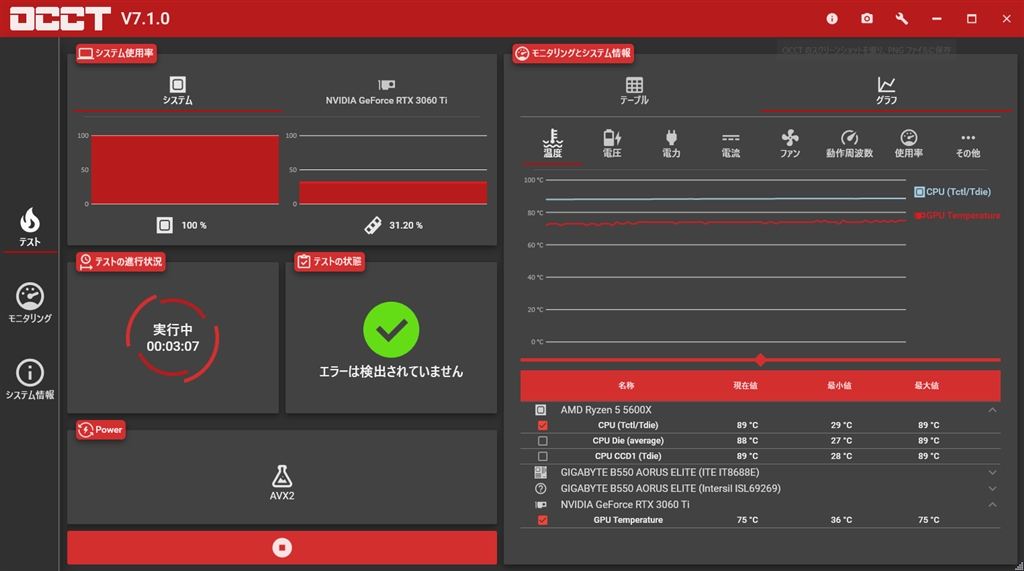Open the システム情報 info icon in sidebar
Screen dimensions: 1024x571
tap(29, 373)
